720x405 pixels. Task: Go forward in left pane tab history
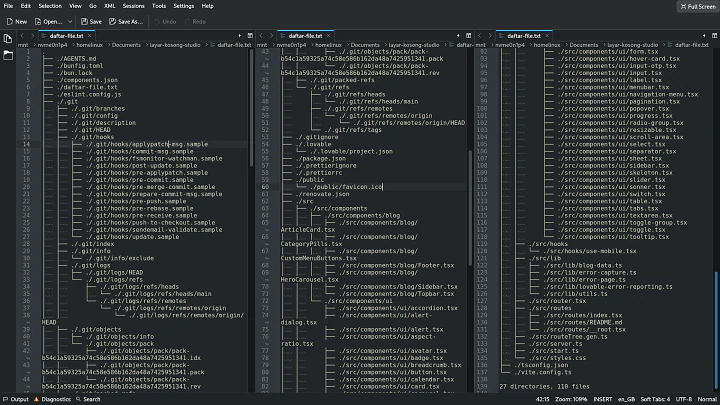tap(32, 35)
